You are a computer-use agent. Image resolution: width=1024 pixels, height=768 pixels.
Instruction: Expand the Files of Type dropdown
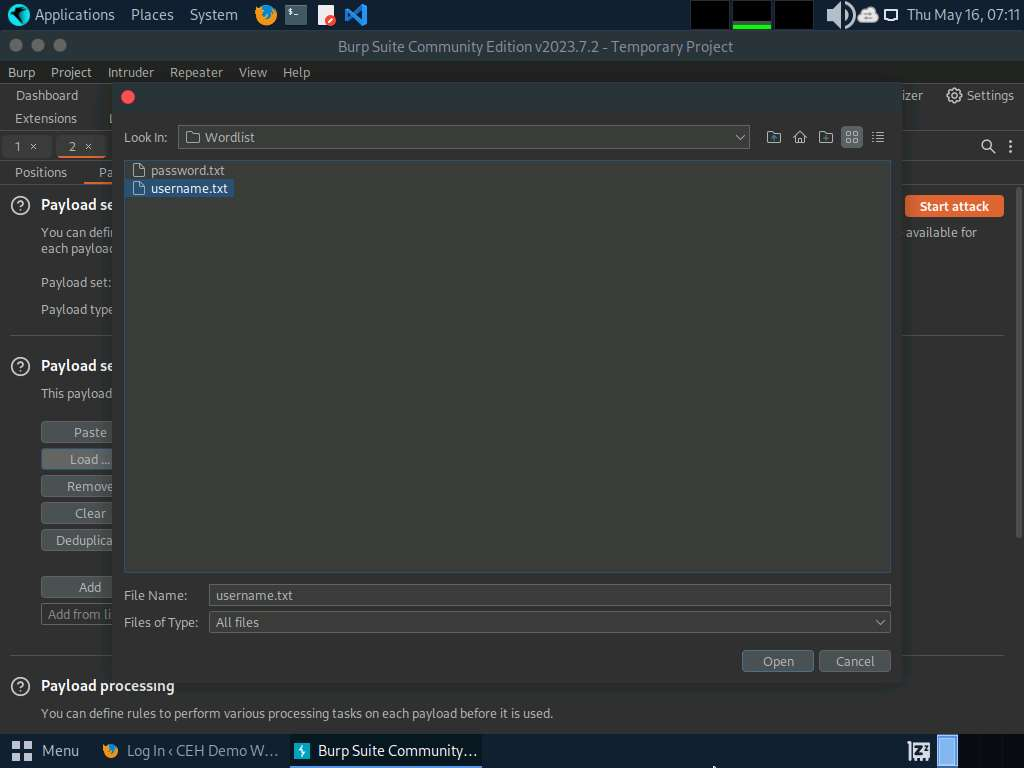point(880,622)
